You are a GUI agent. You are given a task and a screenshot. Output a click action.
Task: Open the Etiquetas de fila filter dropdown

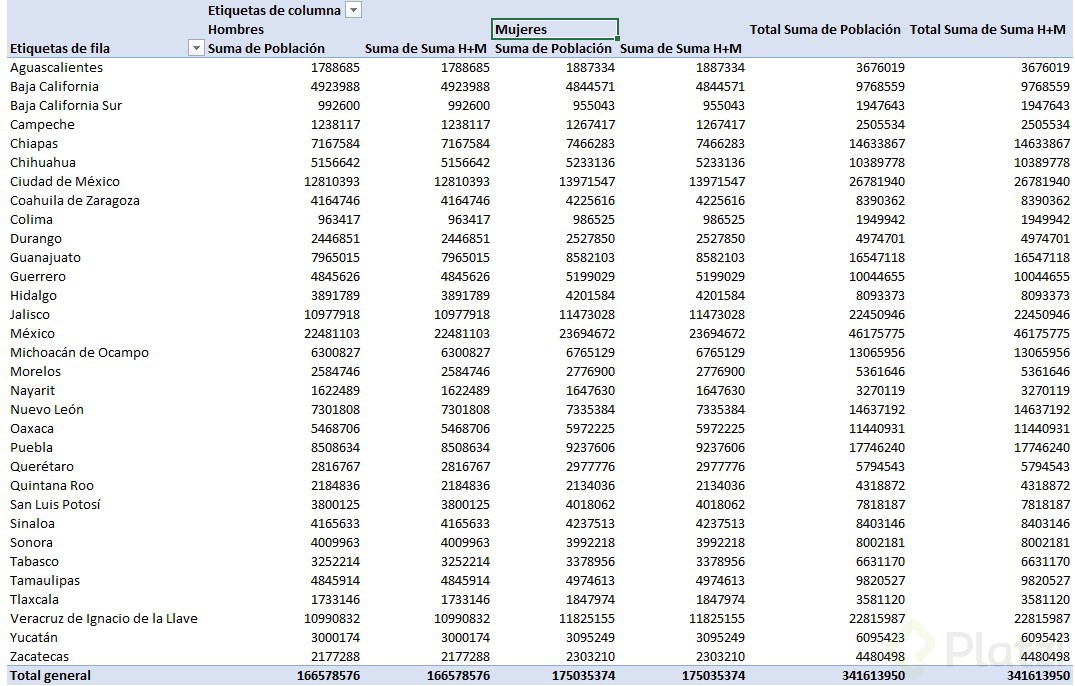click(196, 48)
